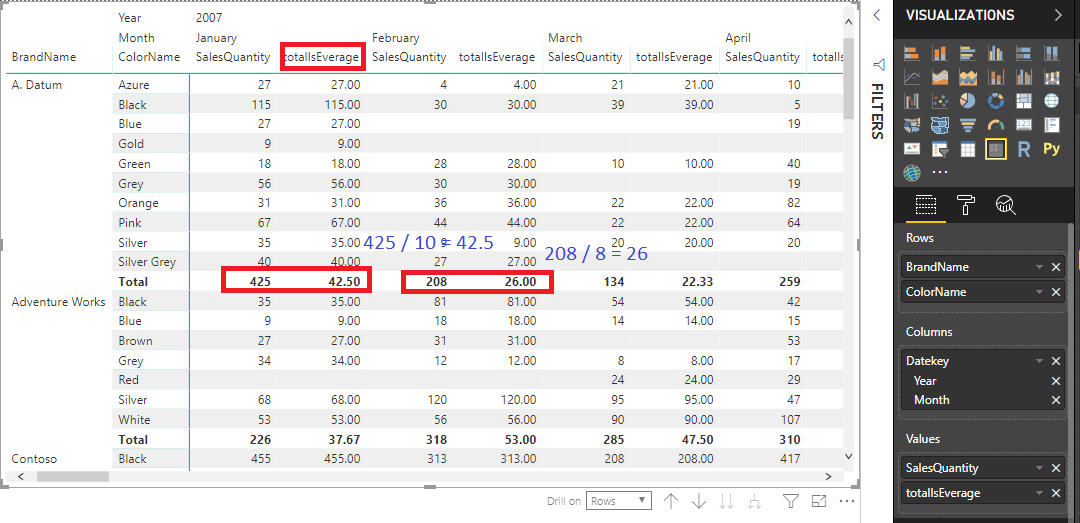Select the Card visual
The width and height of the screenshot is (1080, 523).
1024,125
